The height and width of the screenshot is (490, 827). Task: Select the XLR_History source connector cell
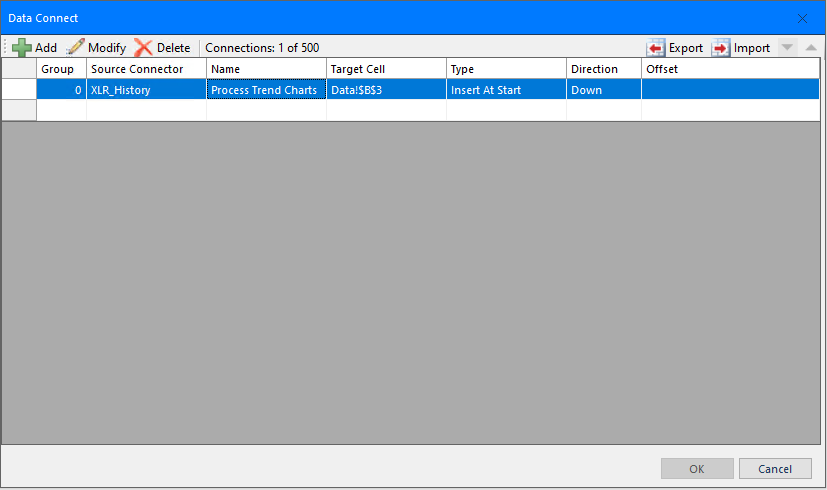146,90
